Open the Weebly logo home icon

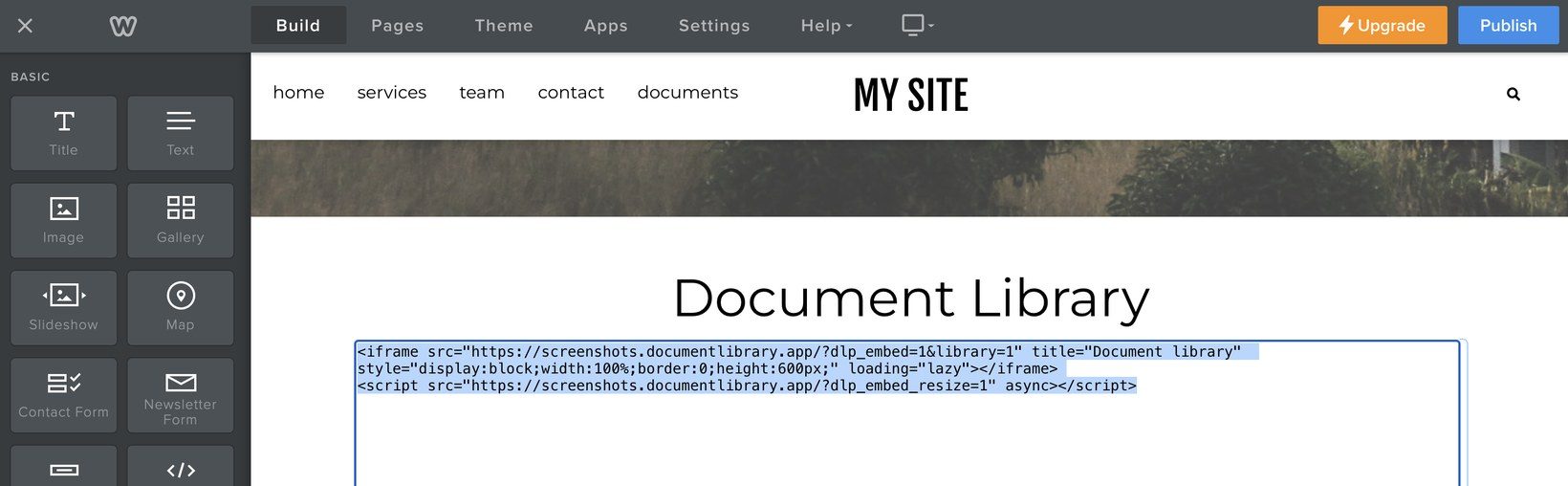(123, 26)
